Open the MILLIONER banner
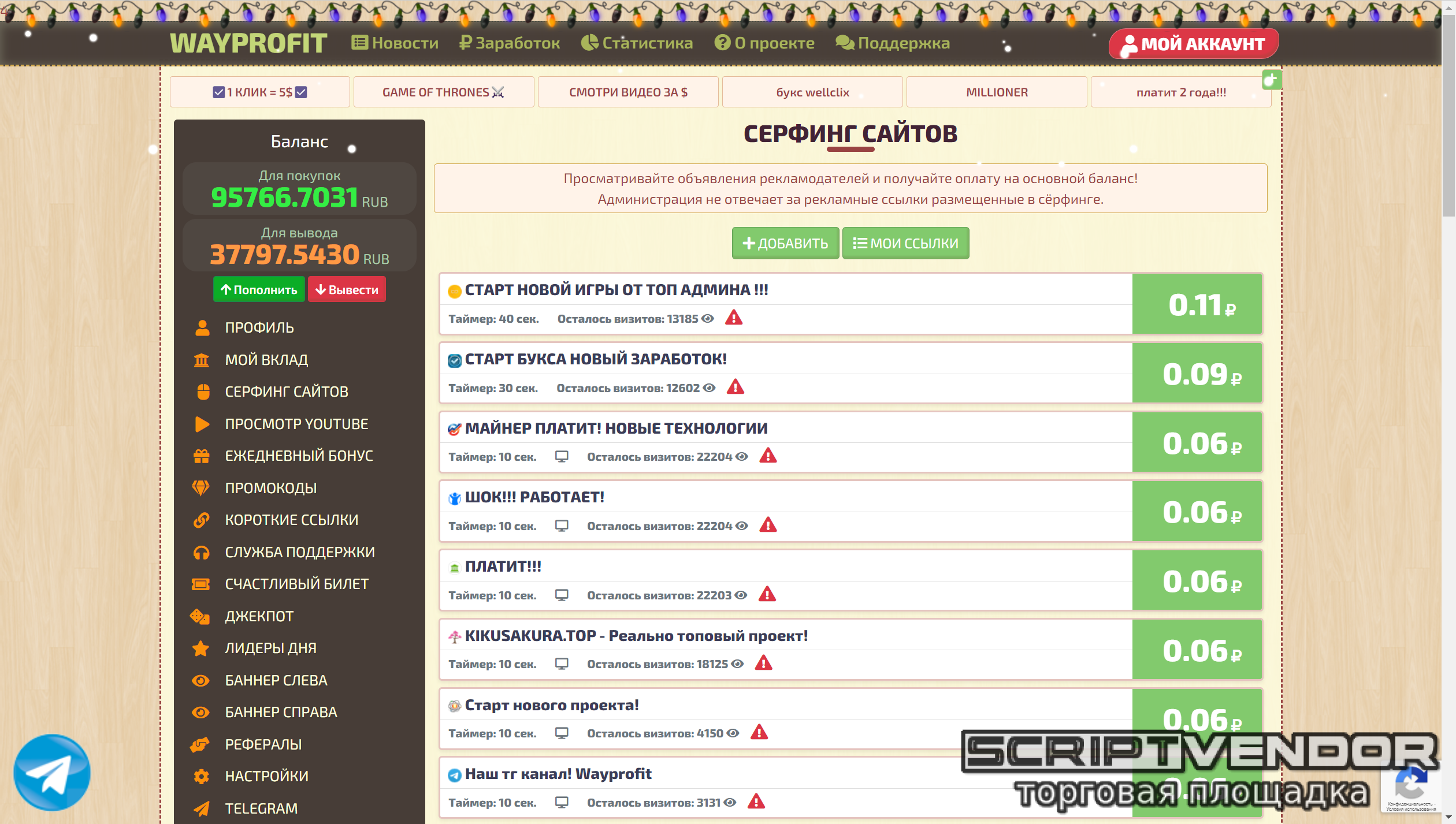Image resolution: width=1456 pixels, height=824 pixels. coord(997,92)
